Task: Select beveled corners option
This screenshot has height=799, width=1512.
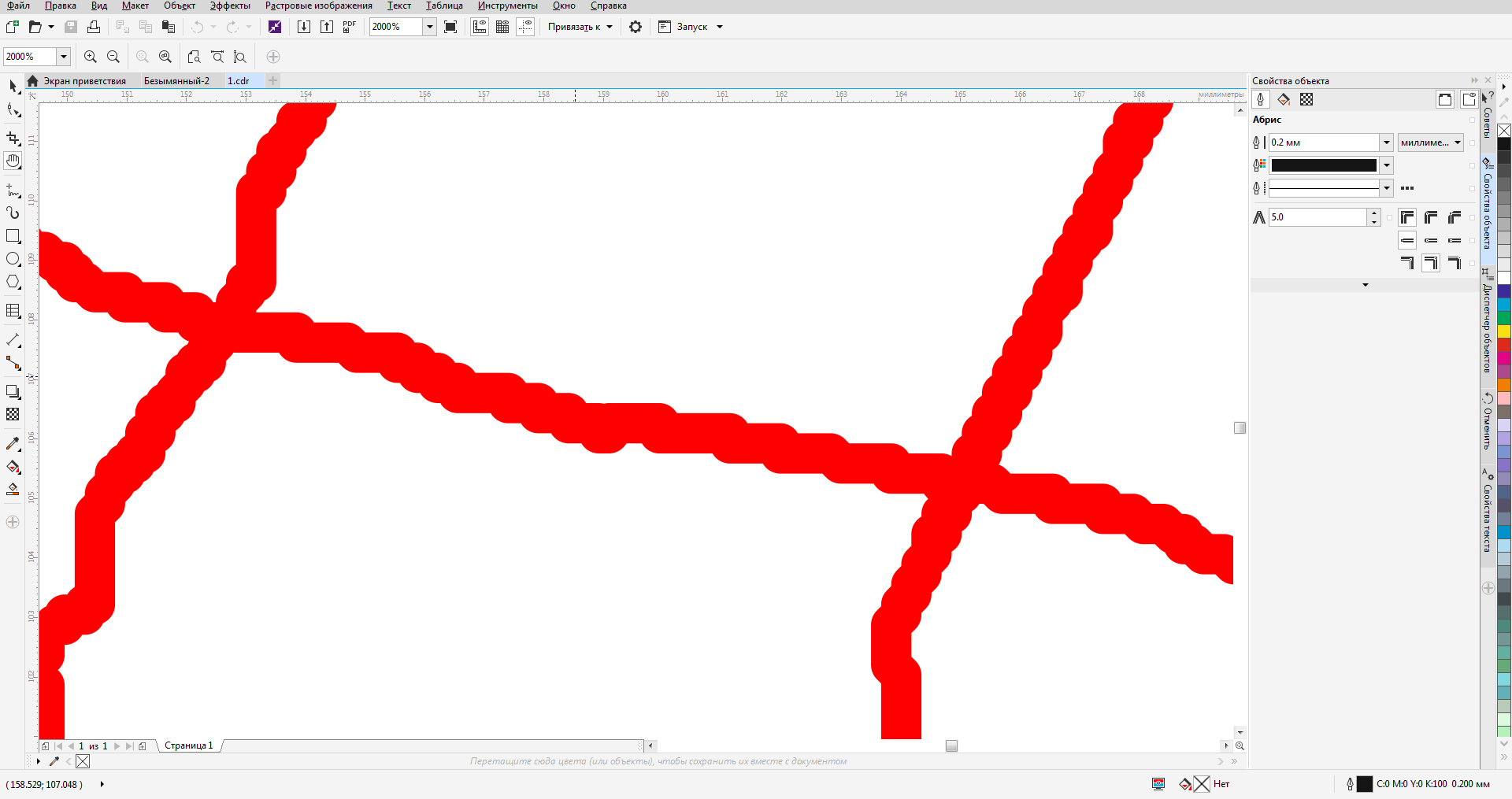Action: click(x=1455, y=217)
